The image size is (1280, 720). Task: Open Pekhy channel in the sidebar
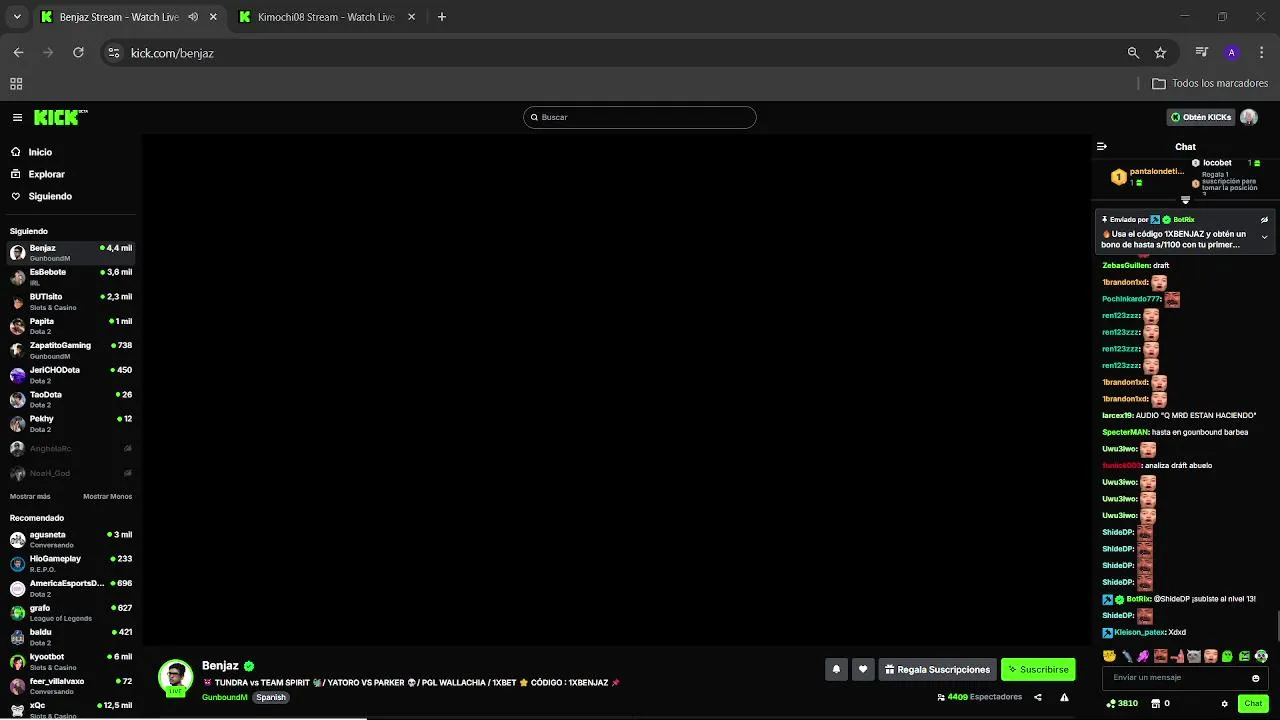(70, 424)
